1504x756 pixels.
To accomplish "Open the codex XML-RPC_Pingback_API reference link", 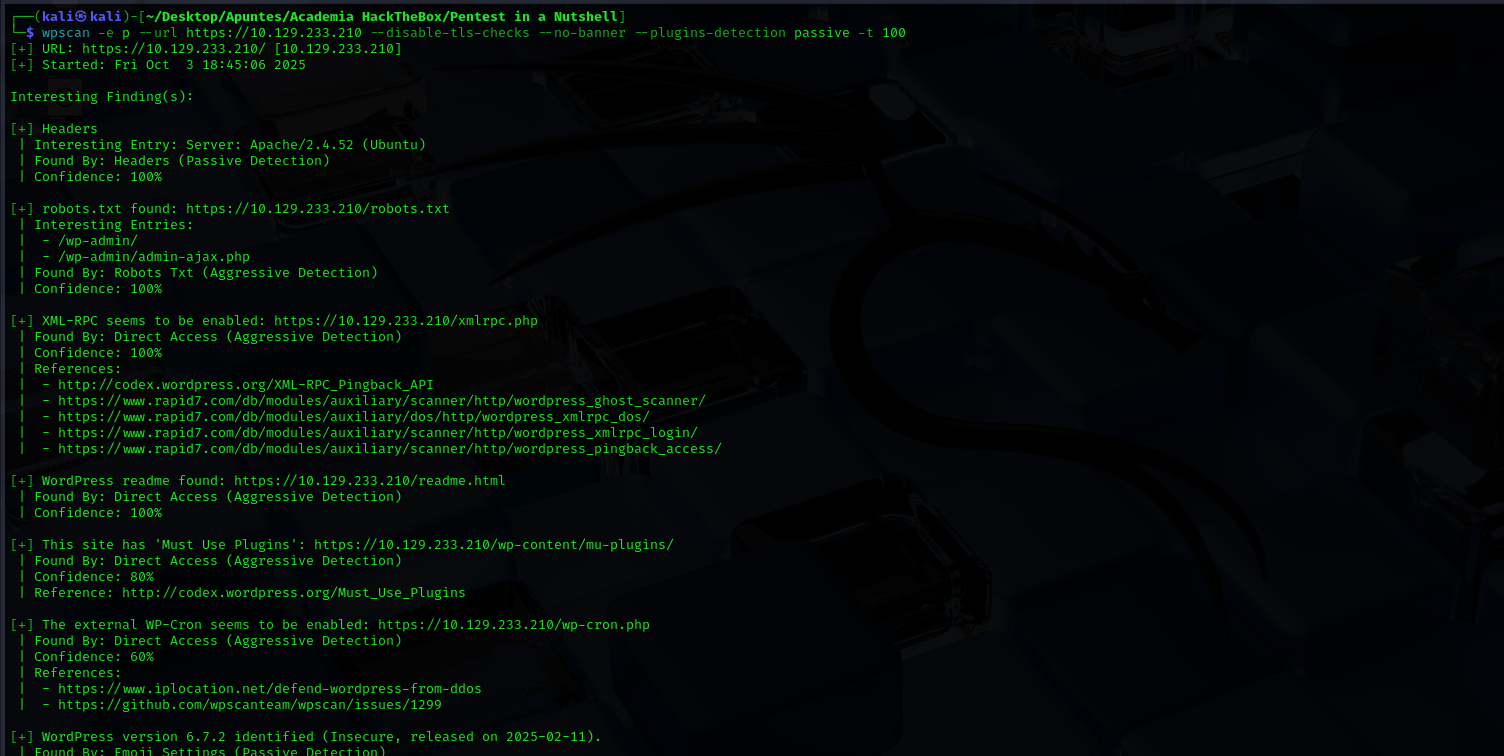I will [245, 385].
